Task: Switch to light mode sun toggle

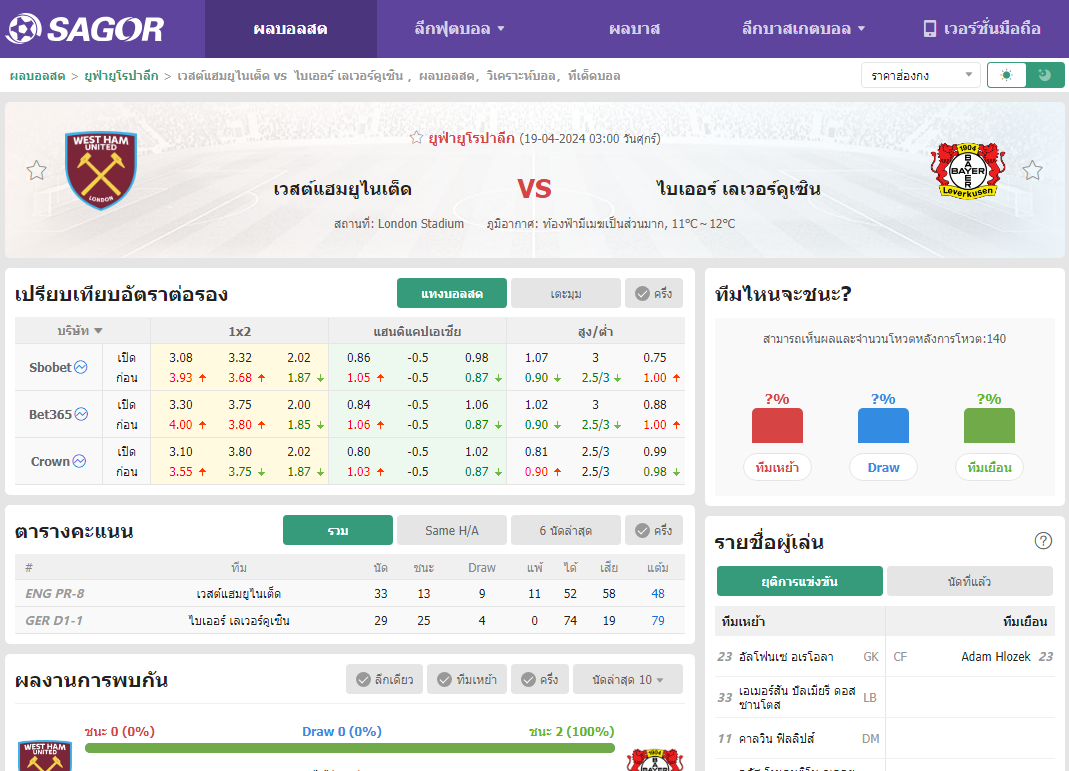Action: [x=1006, y=75]
